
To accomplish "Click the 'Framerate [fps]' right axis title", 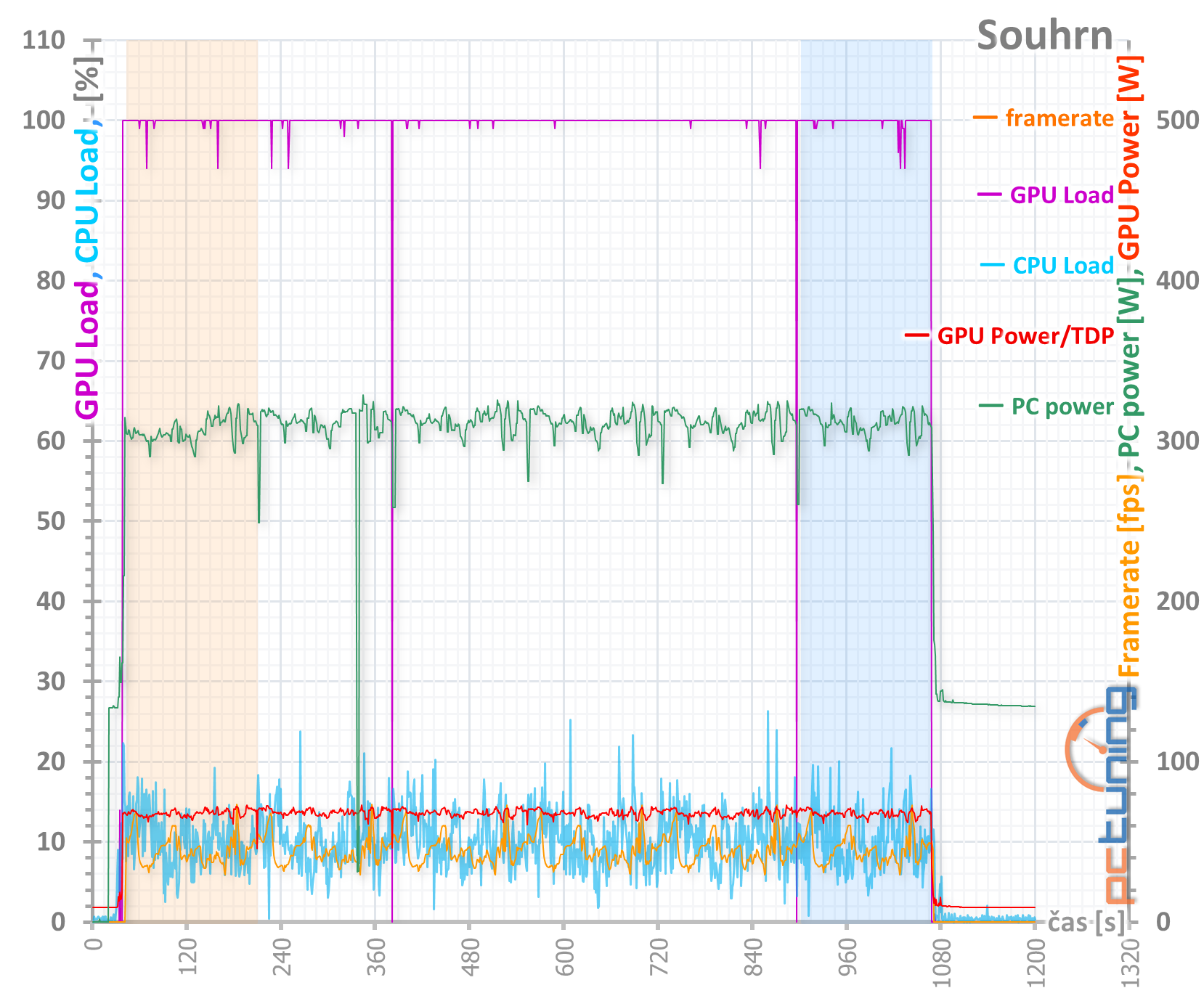I will click(1130, 575).
